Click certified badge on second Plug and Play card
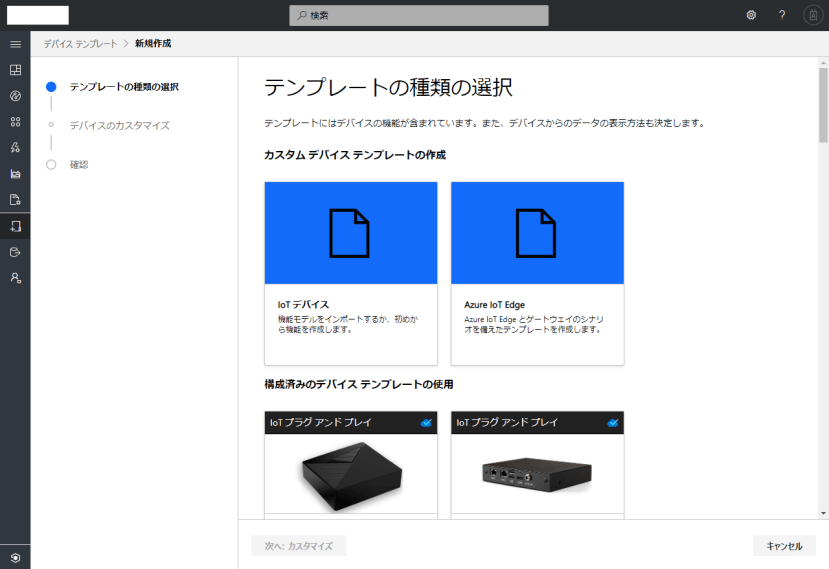829x569 pixels. point(613,423)
